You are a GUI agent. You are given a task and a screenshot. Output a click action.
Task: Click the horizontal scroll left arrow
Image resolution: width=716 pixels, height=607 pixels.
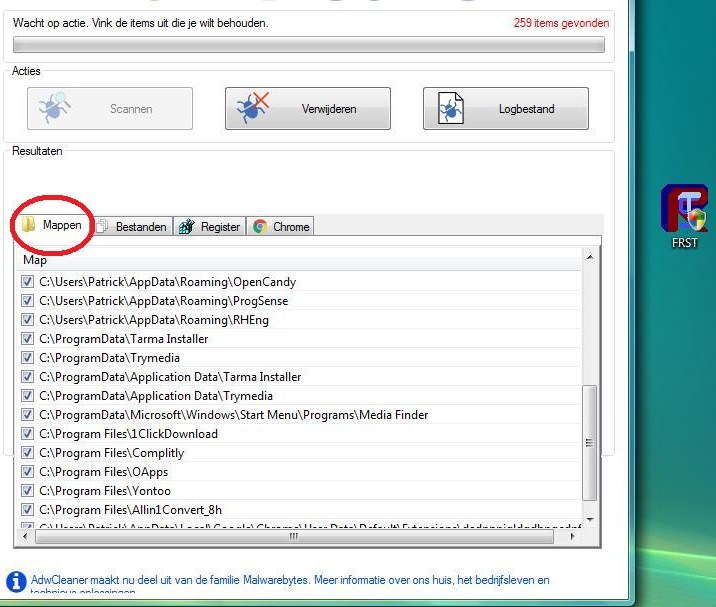[25, 536]
